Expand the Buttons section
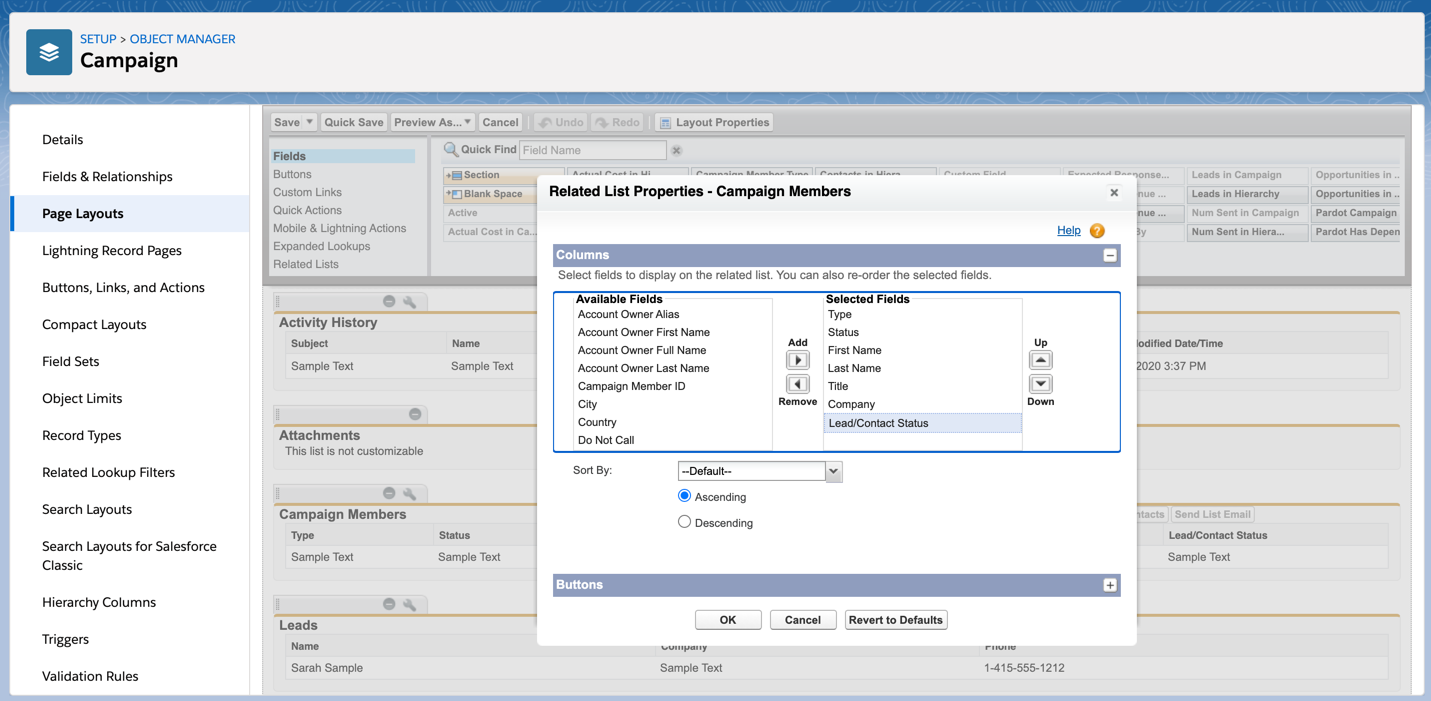Screen dimensions: 1431x701 coord(1109,585)
